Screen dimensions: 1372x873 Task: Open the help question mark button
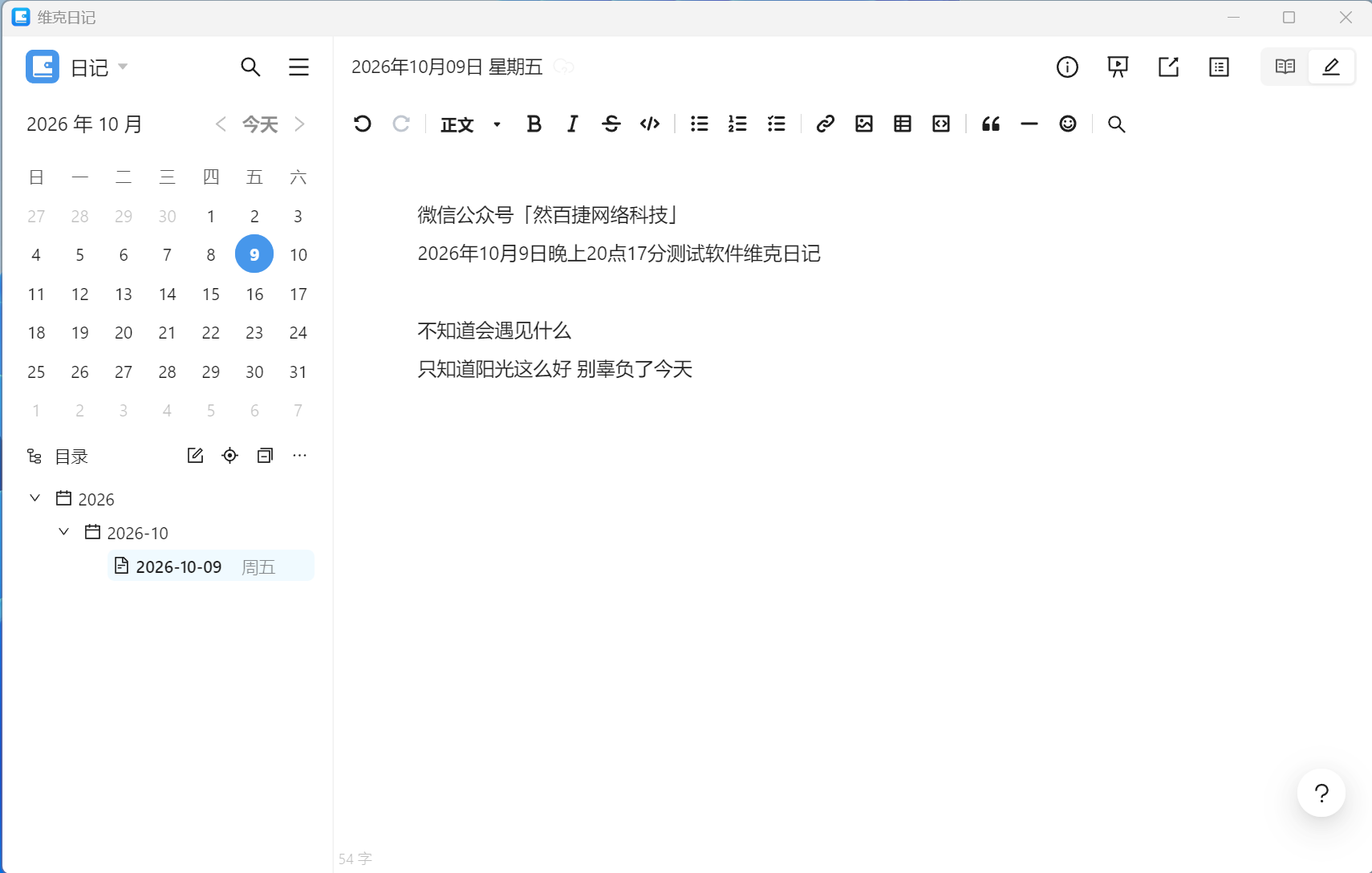[x=1321, y=794]
